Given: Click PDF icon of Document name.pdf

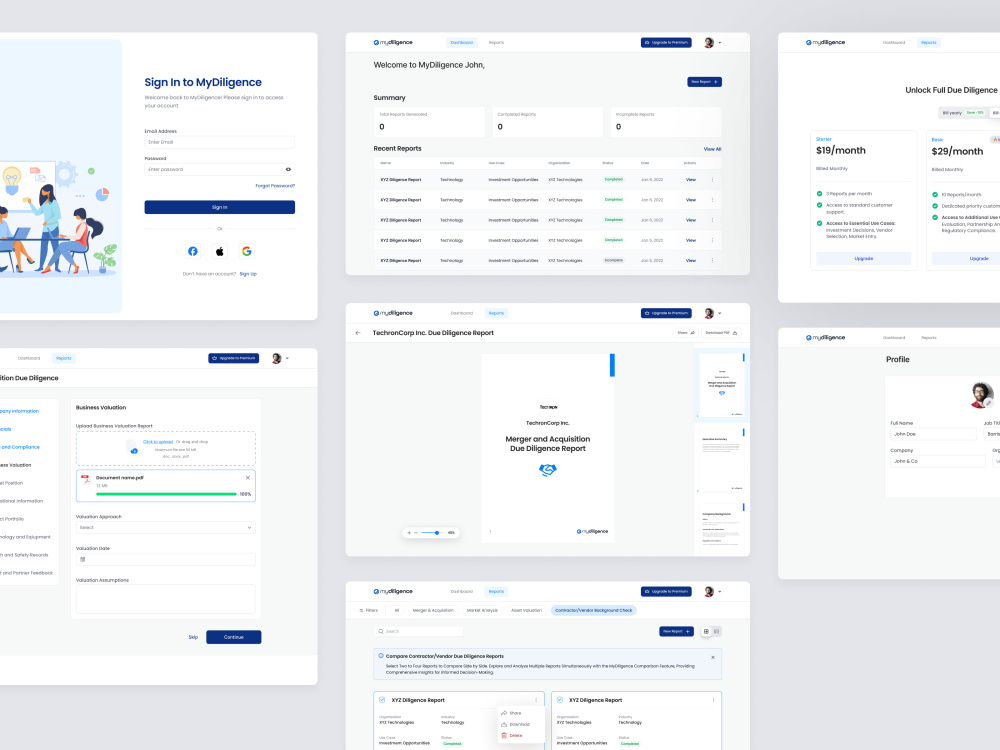Looking at the screenshot, I should click(86, 479).
